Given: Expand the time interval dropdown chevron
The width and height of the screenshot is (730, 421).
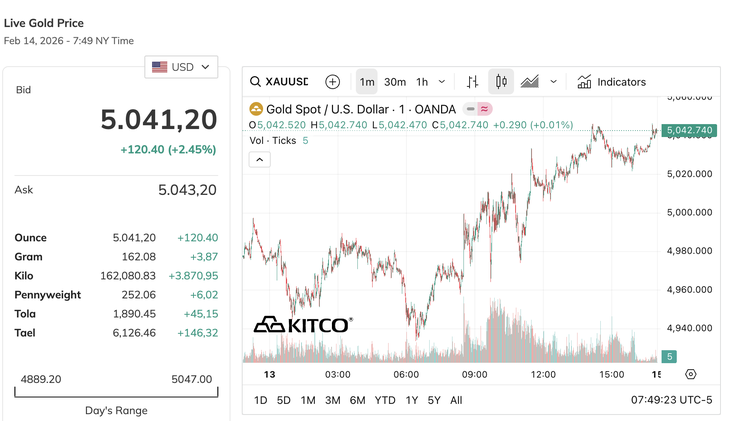Looking at the screenshot, I should click(x=441, y=82).
